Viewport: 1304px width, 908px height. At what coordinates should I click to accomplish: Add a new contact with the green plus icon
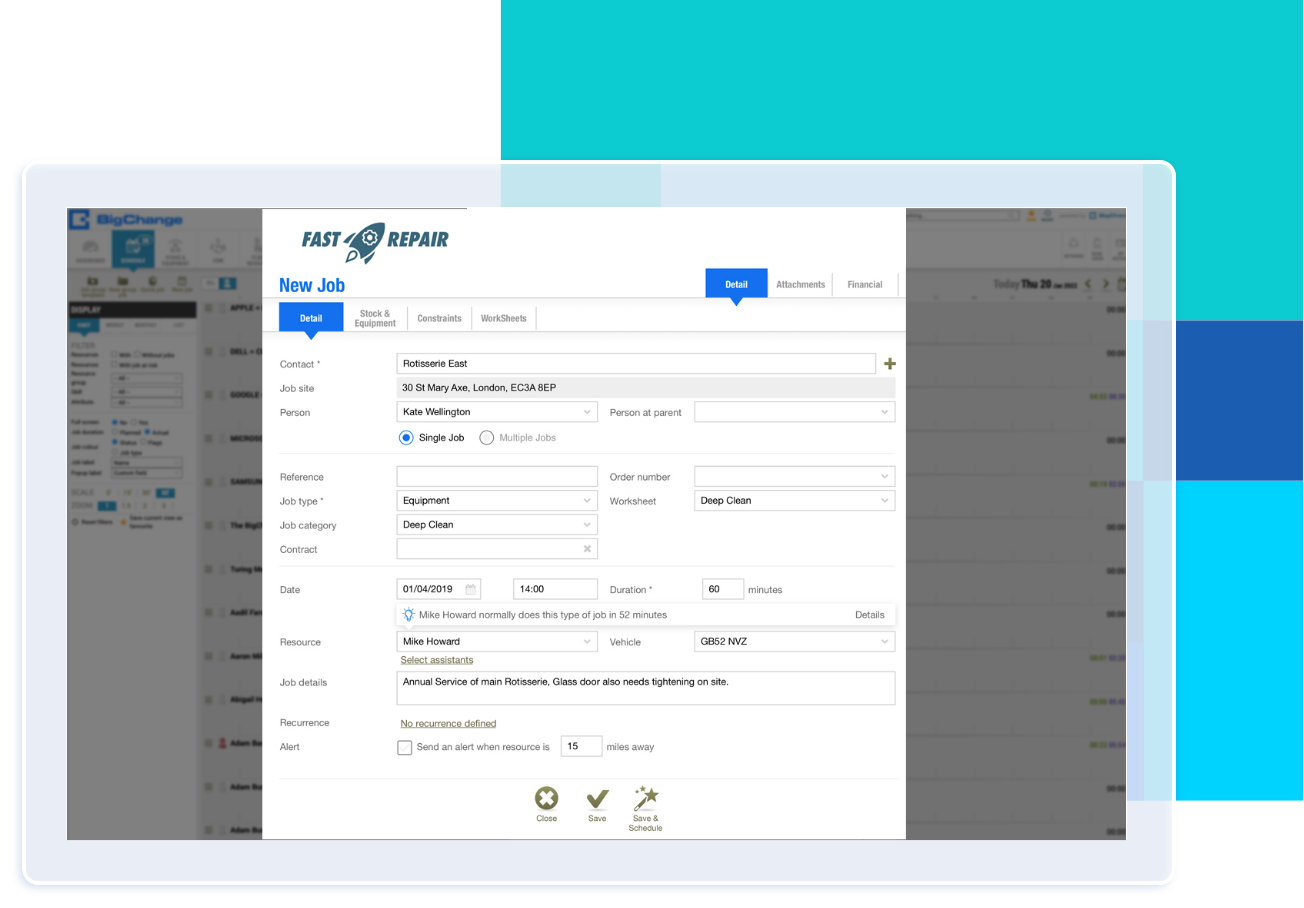pos(889,363)
